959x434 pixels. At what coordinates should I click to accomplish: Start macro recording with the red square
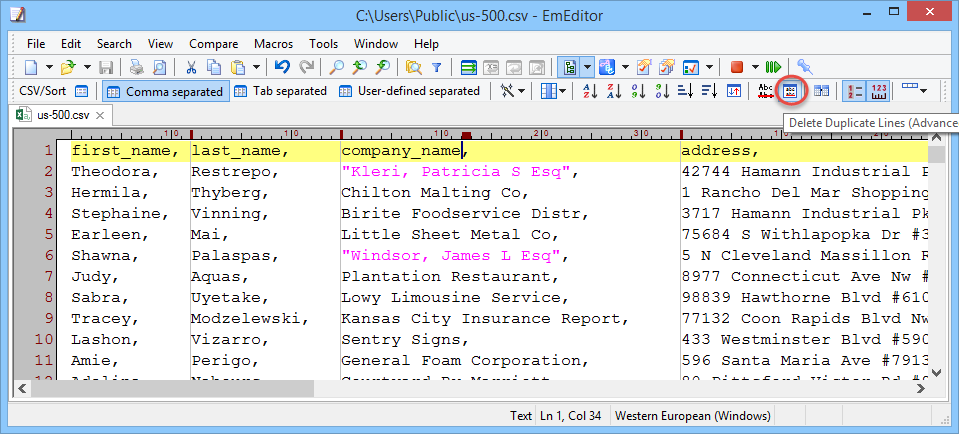click(x=736, y=67)
